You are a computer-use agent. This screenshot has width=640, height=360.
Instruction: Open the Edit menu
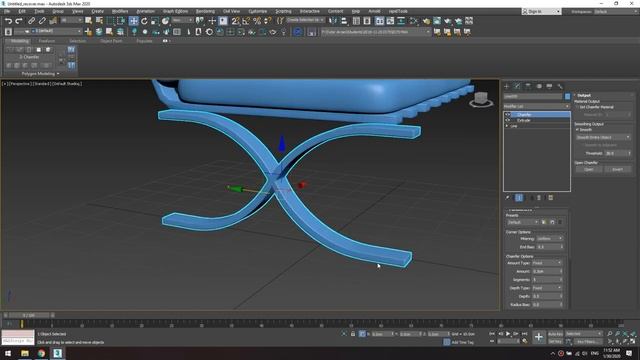[x=22, y=11]
